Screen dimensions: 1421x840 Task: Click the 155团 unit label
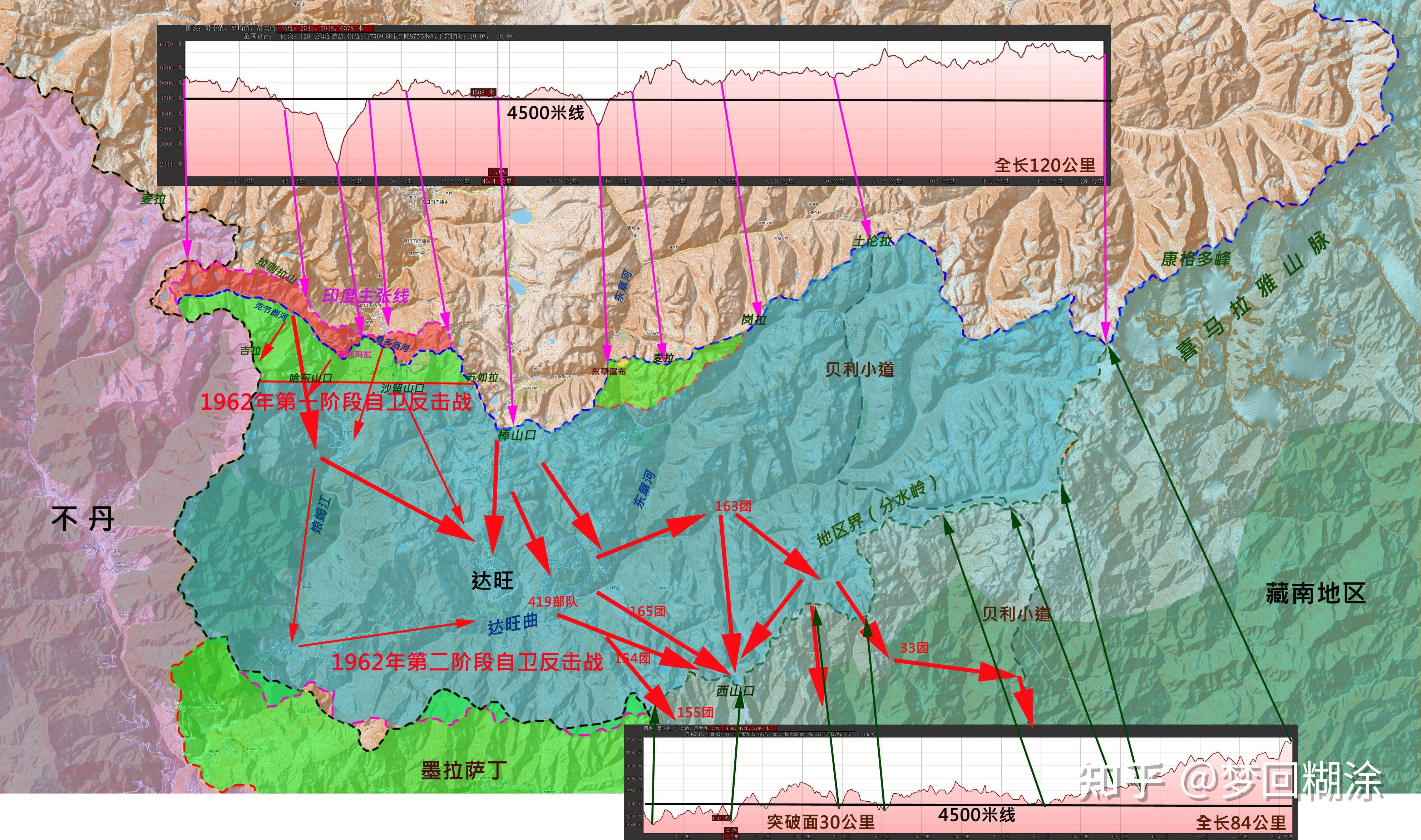coord(695,713)
